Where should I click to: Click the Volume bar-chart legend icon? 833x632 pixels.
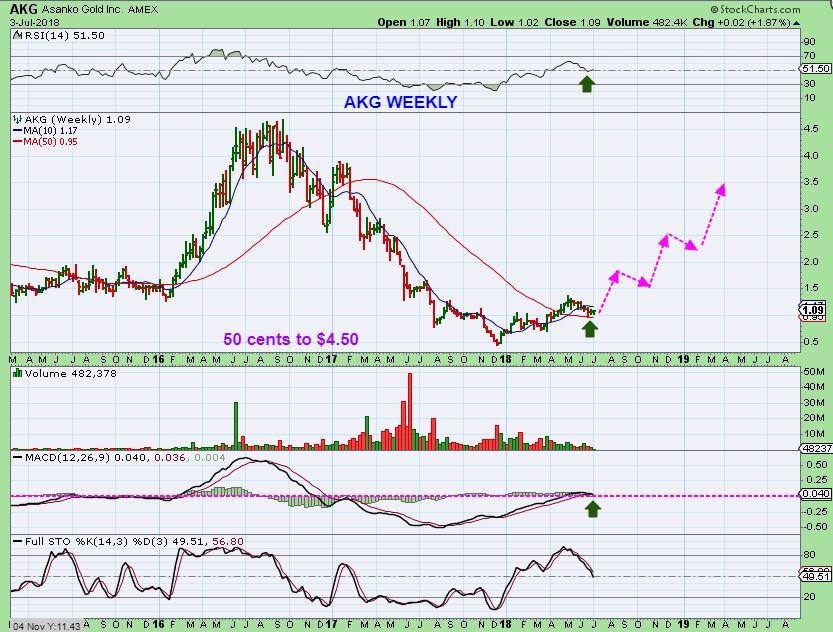pyautogui.click(x=18, y=373)
